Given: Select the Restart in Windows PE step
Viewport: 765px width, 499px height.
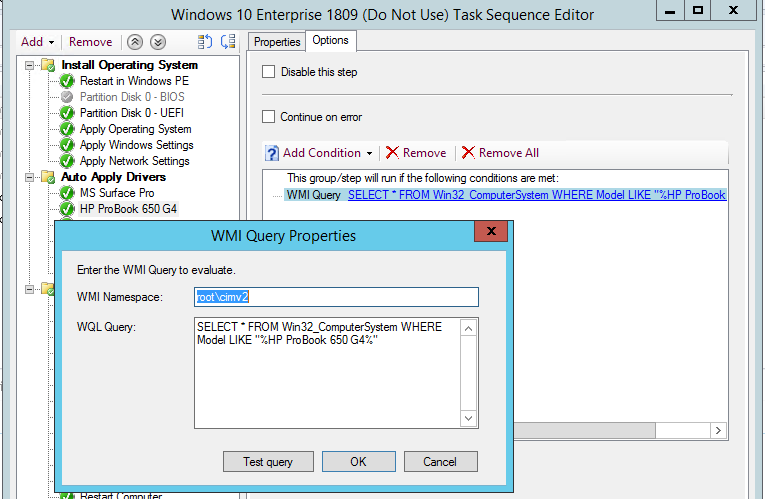Looking at the screenshot, I should pyautogui.click(x=134, y=81).
